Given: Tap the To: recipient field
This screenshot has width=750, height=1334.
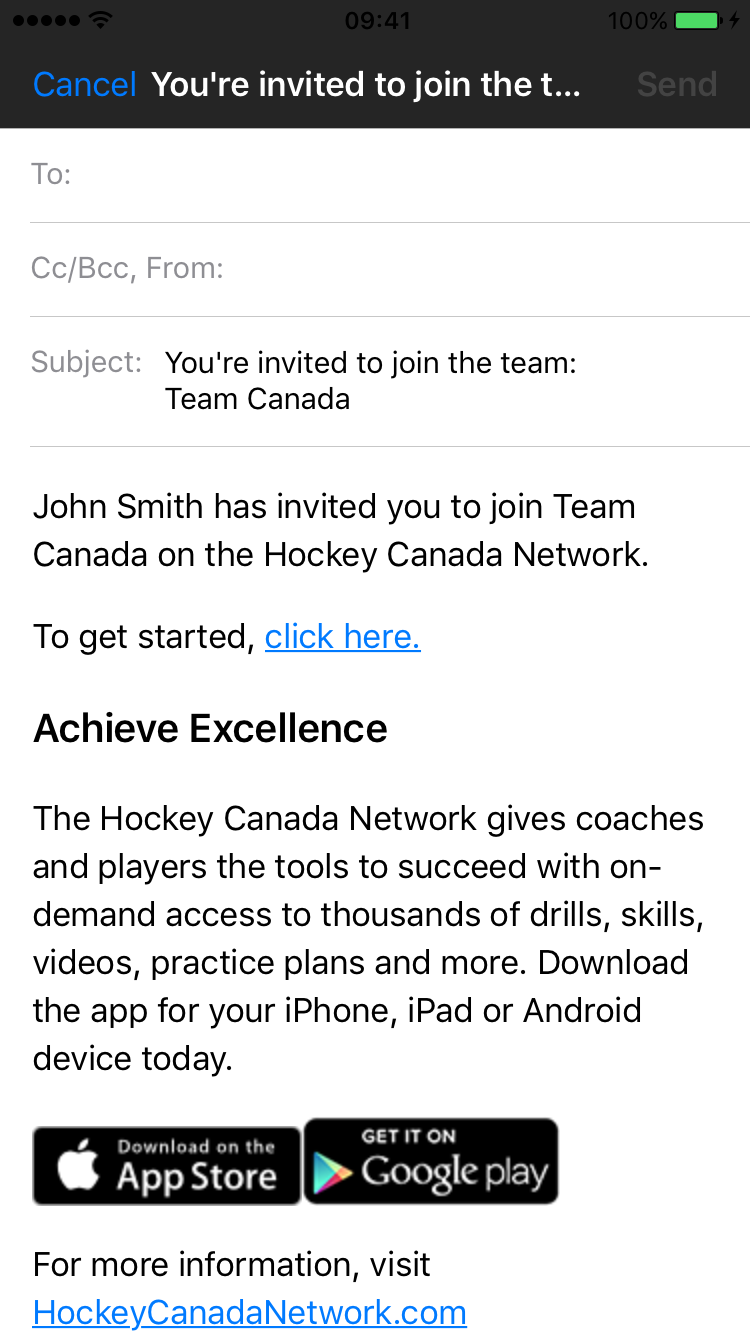Looking at the screenshot, I should pyautogui.click(x=400, y=175).
